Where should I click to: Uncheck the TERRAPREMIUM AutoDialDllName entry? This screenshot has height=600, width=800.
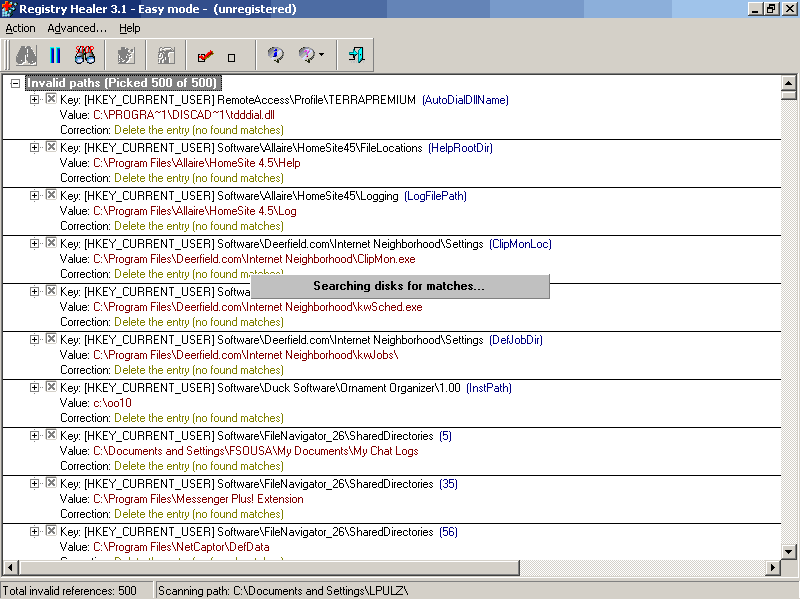[49, 99]
